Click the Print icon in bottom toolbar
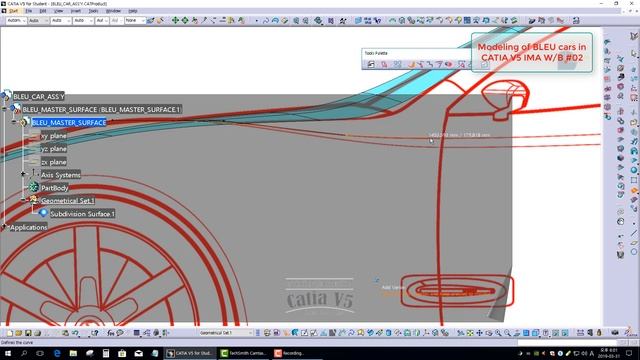Screen dimensions: 640x360 pyautogui.click(x=37, y=333)
